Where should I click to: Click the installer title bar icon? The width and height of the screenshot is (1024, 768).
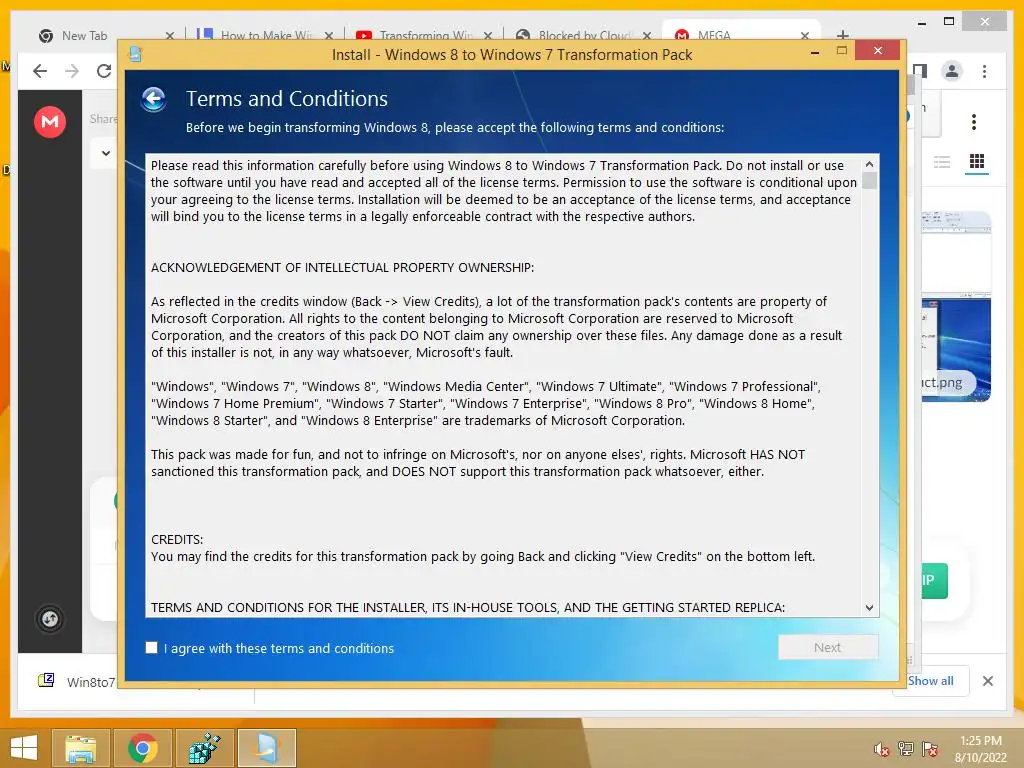click(135, 54)
